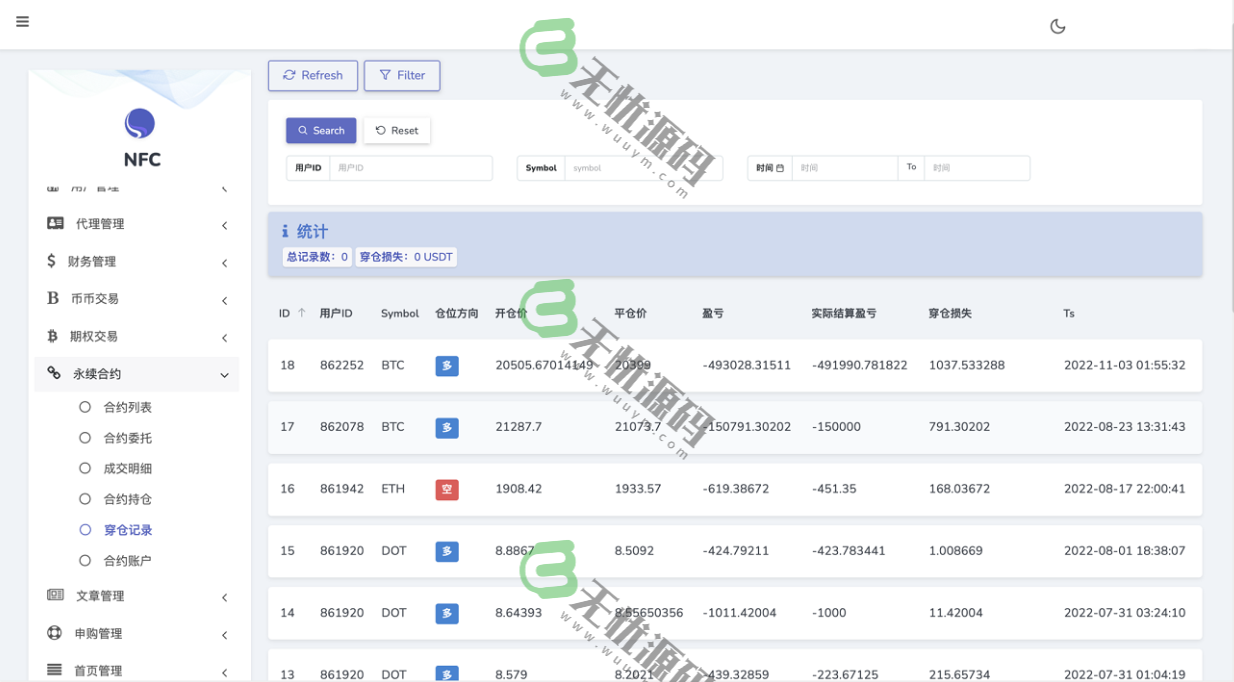The height and width of the screenshot is (682, 1234).
Task: Collapse the 永续合约 submenu
Action: pyautogui.click(x=224, y=373)
